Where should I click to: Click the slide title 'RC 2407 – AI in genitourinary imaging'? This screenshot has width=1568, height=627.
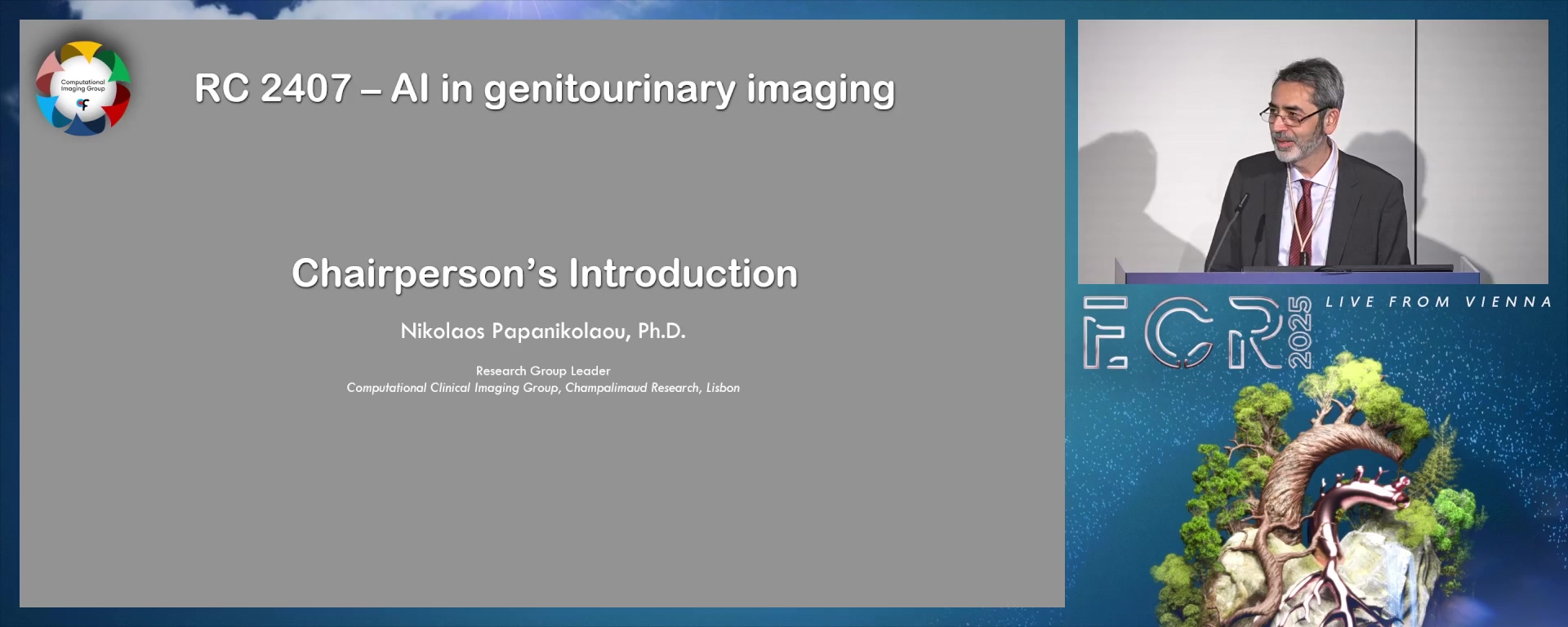[545, 89]
